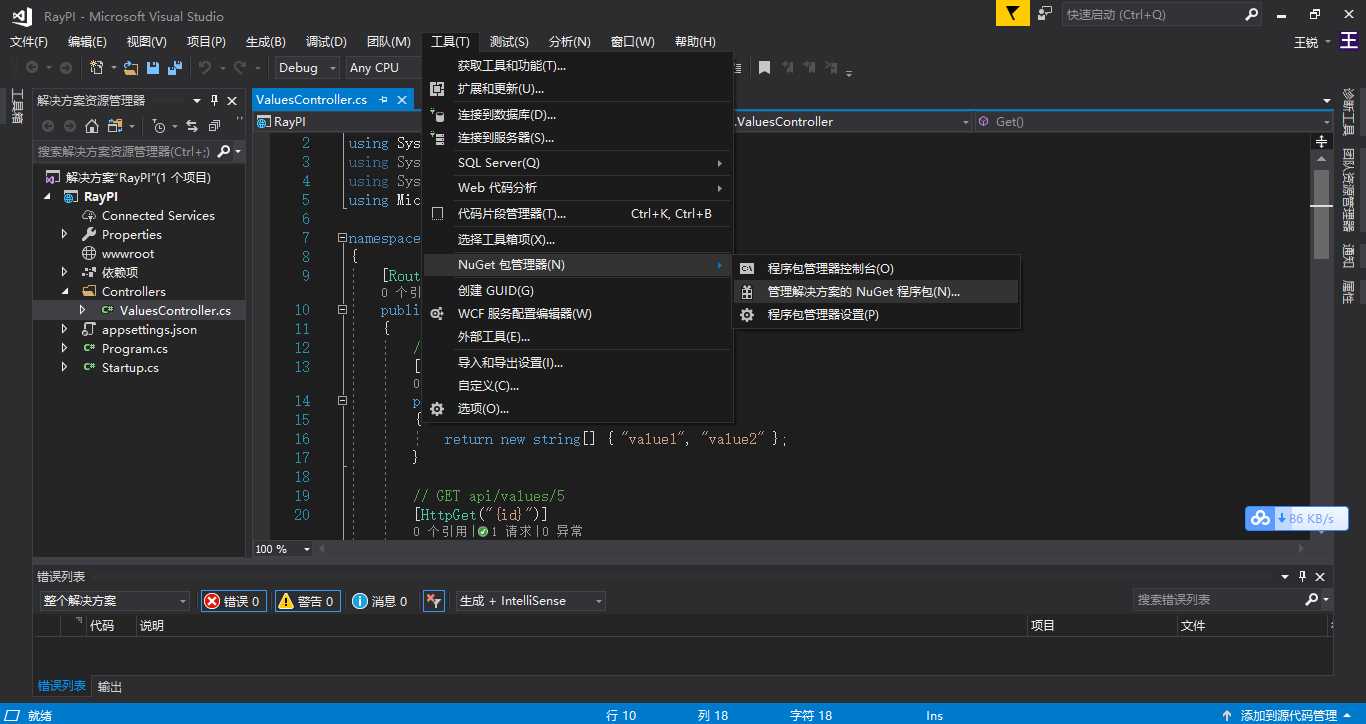Click the send feedback icon
The image size is (1366, 724).
tap(1045, 14)
